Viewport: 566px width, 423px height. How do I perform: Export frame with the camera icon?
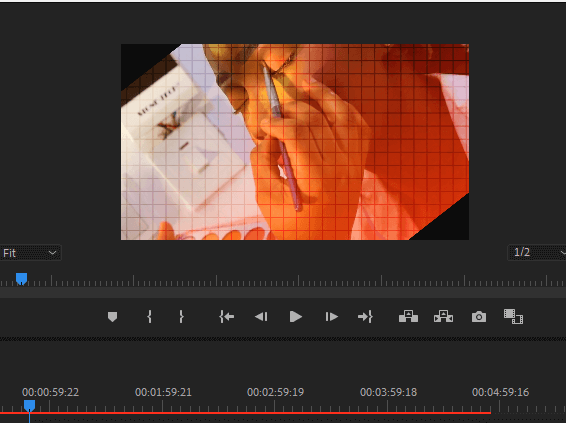[479, 317]
